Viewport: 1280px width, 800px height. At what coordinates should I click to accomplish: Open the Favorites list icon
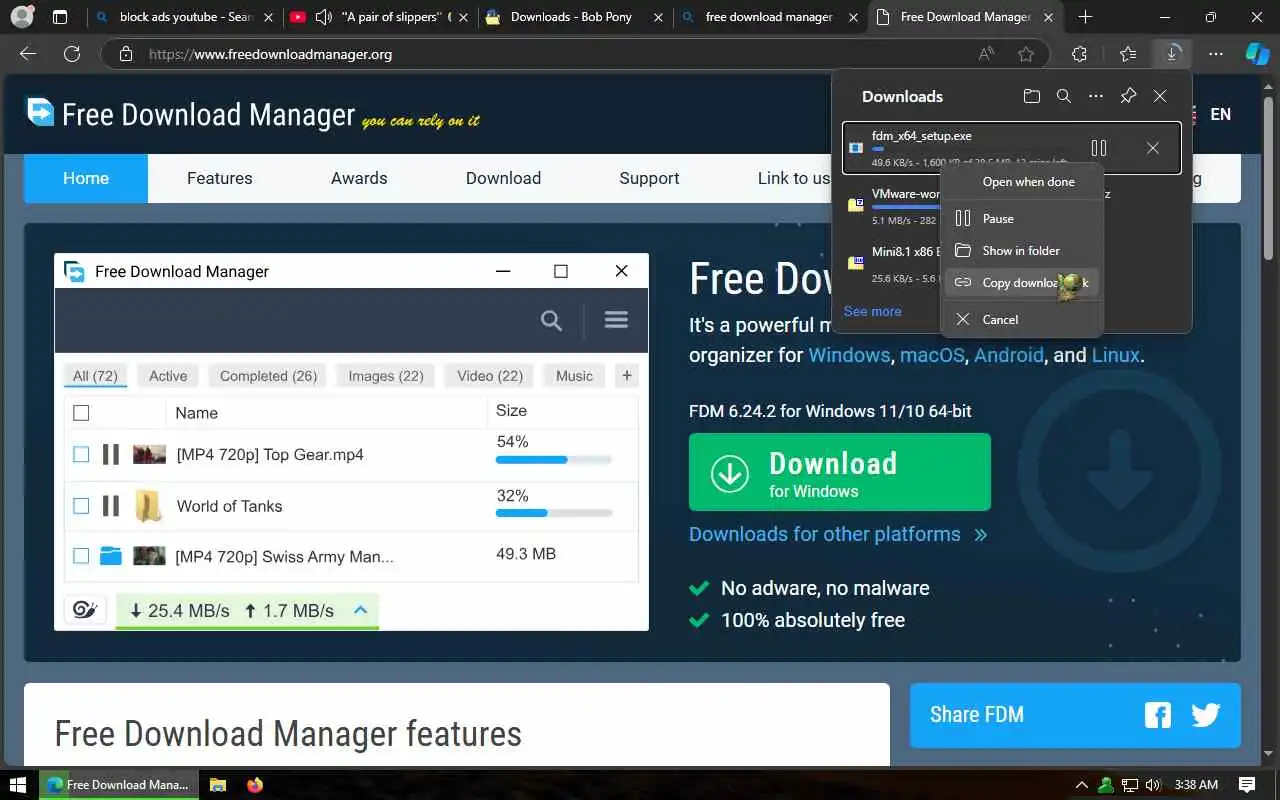(x=1128, y=54)
